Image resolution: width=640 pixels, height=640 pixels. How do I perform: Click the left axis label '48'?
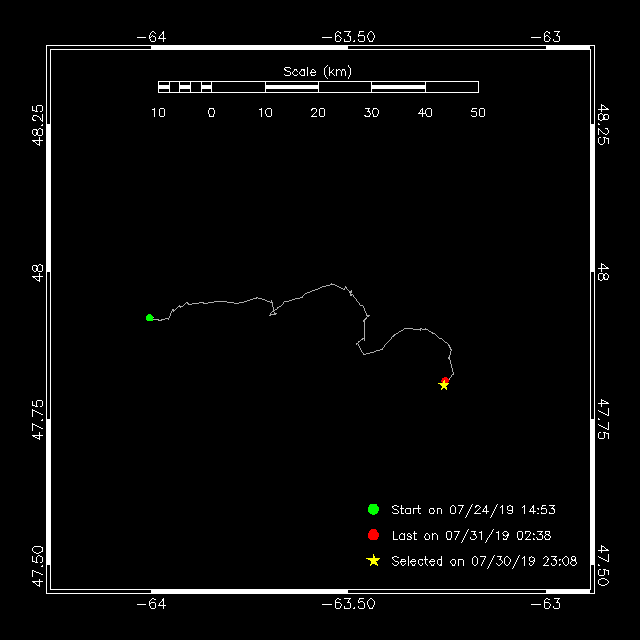[x=37, y=273]
